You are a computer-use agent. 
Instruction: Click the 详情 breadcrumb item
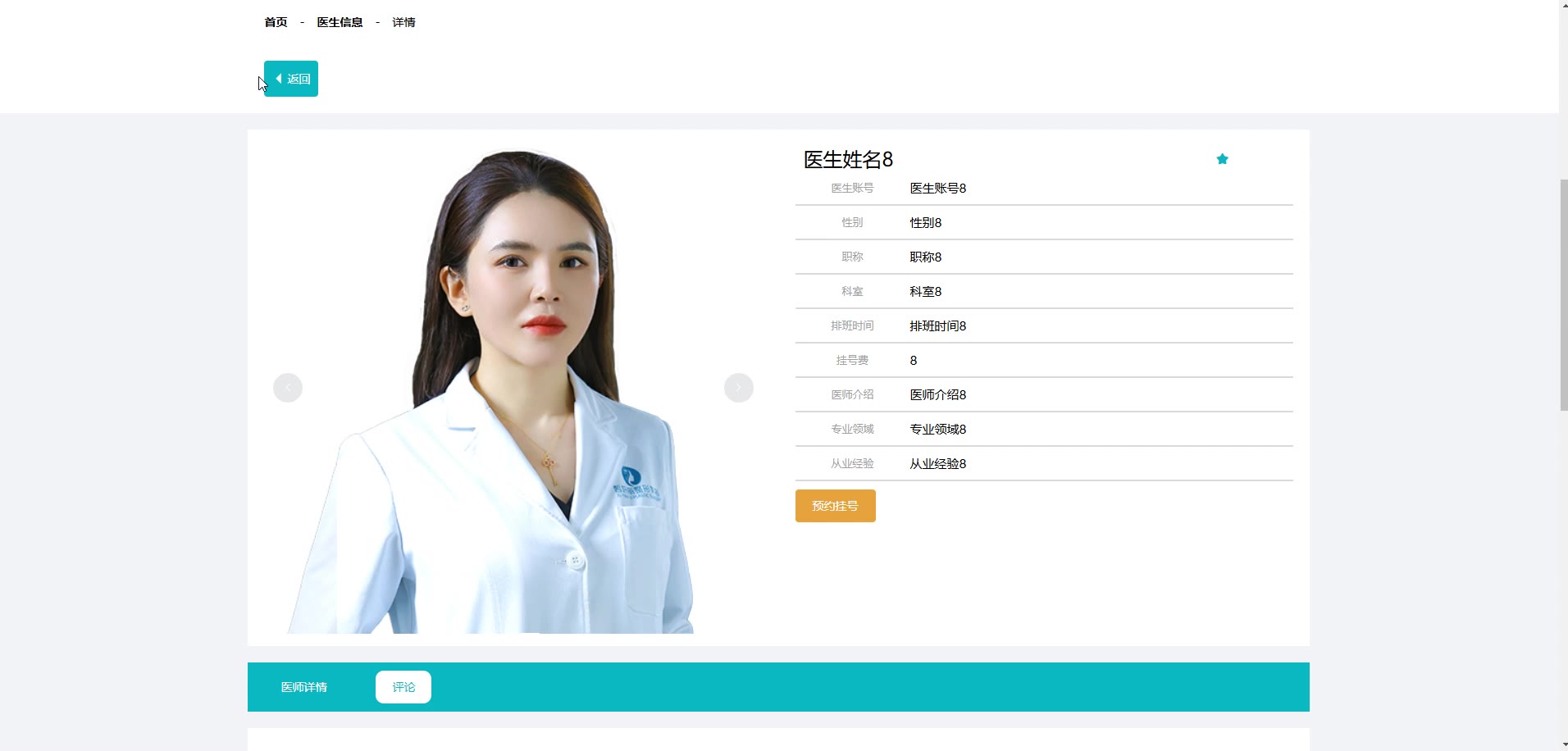pos(403,22)
